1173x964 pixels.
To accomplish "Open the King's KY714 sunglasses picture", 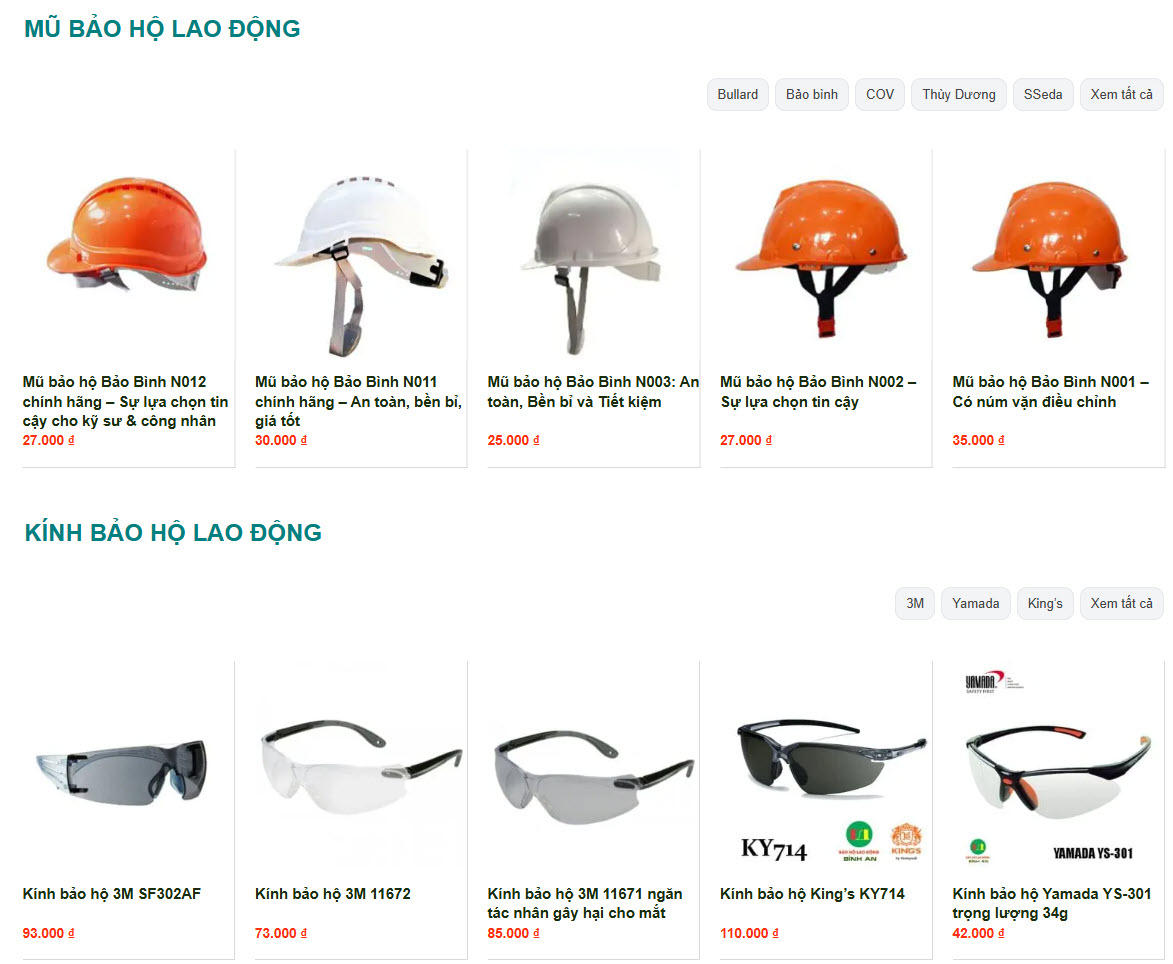I will [x=826, y=768].
